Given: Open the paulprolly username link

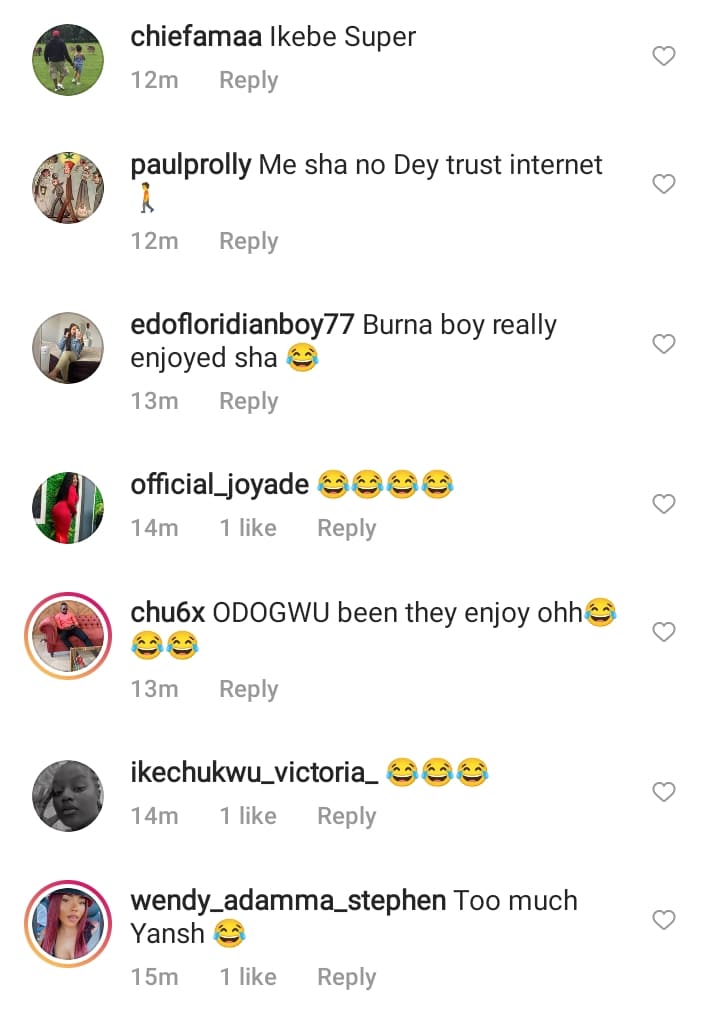Looking at the screenshot, I should click(190, 165).
